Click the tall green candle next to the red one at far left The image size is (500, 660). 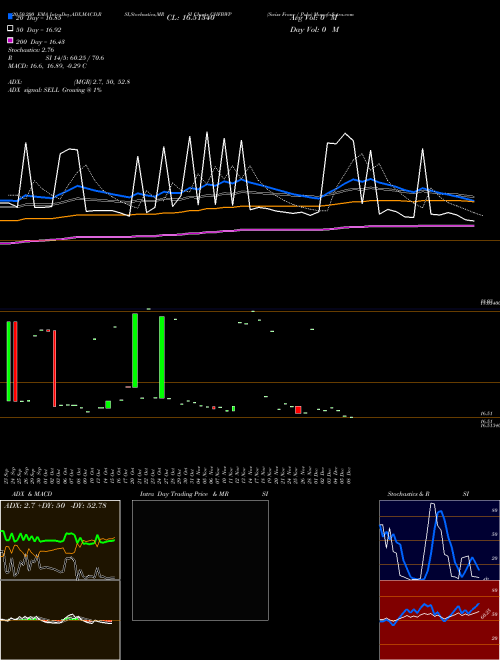(x=8, y=361)
